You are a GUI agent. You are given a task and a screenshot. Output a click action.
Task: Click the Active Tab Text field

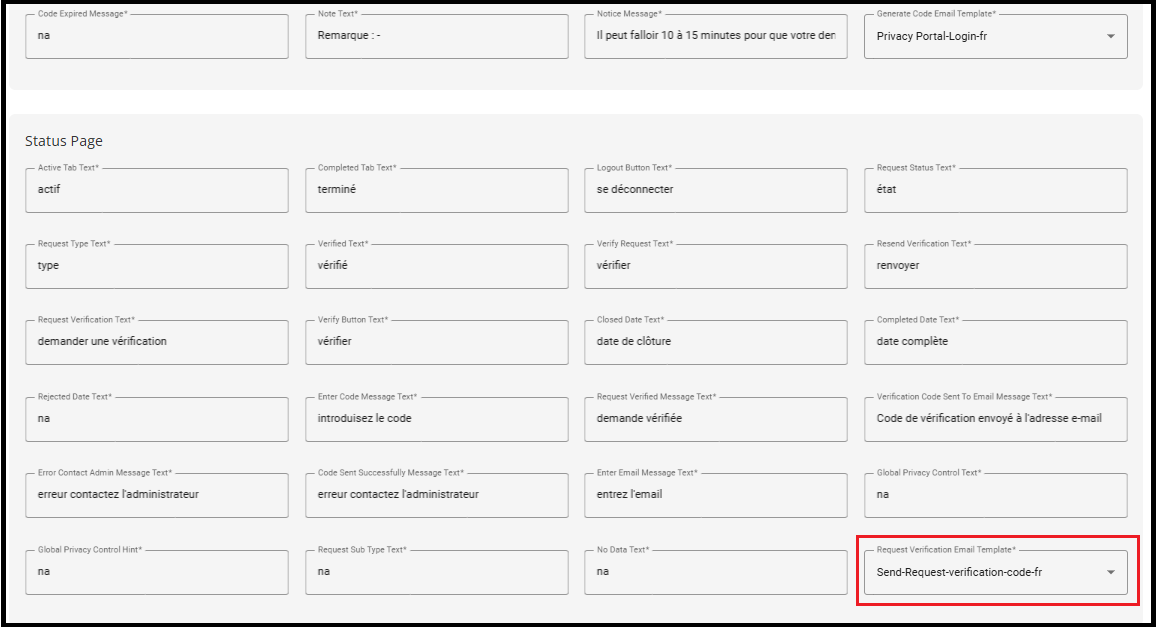(157, 190)
